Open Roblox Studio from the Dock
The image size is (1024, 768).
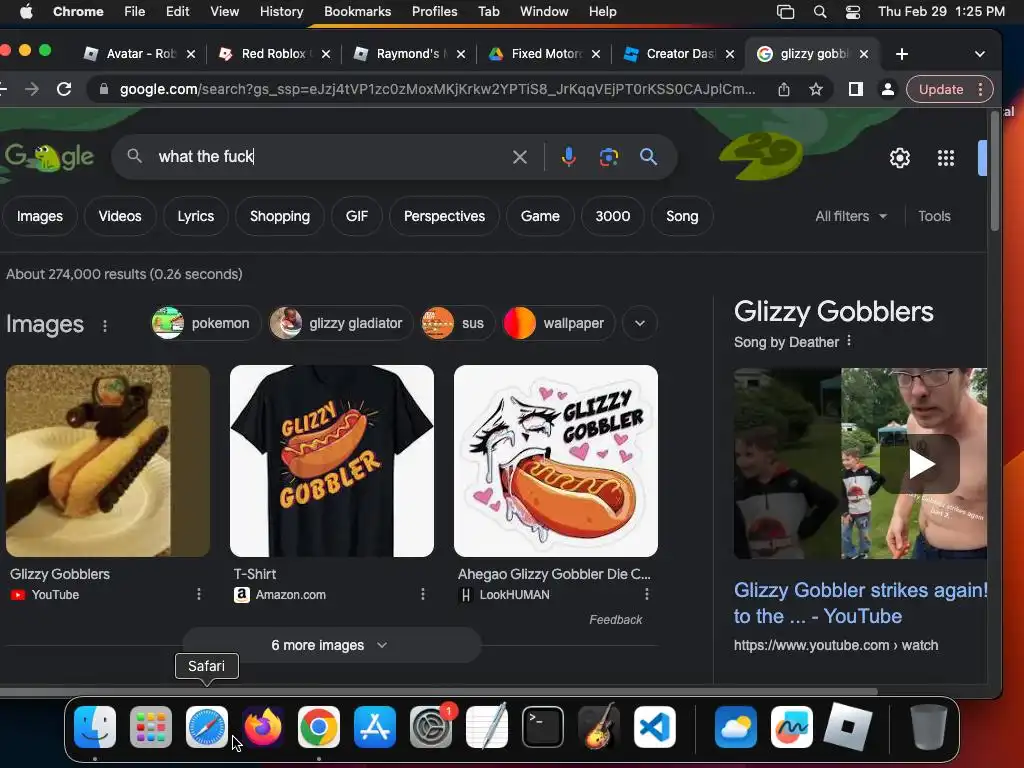coord(848,727)
